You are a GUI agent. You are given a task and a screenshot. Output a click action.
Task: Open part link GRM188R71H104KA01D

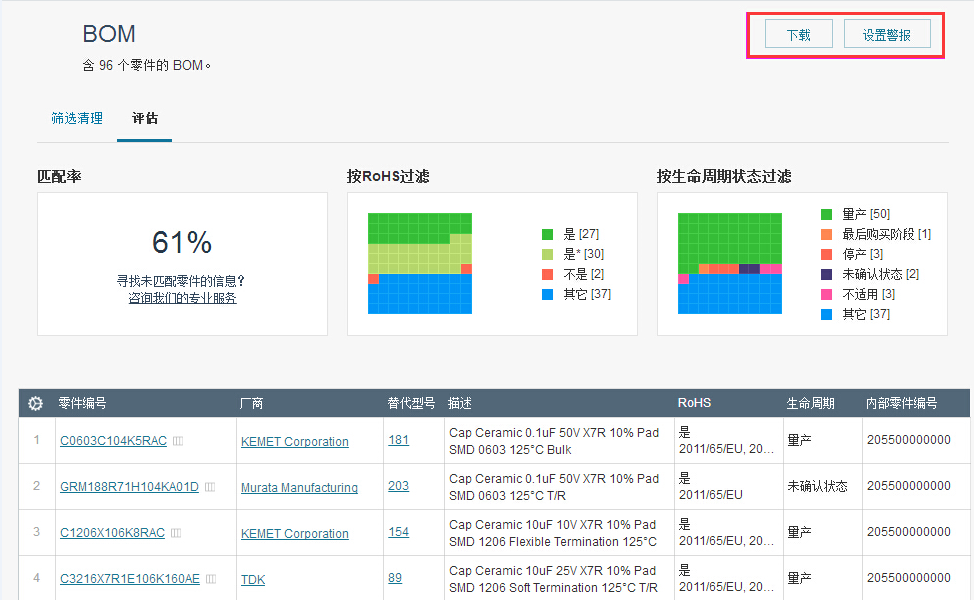(129, 487)
